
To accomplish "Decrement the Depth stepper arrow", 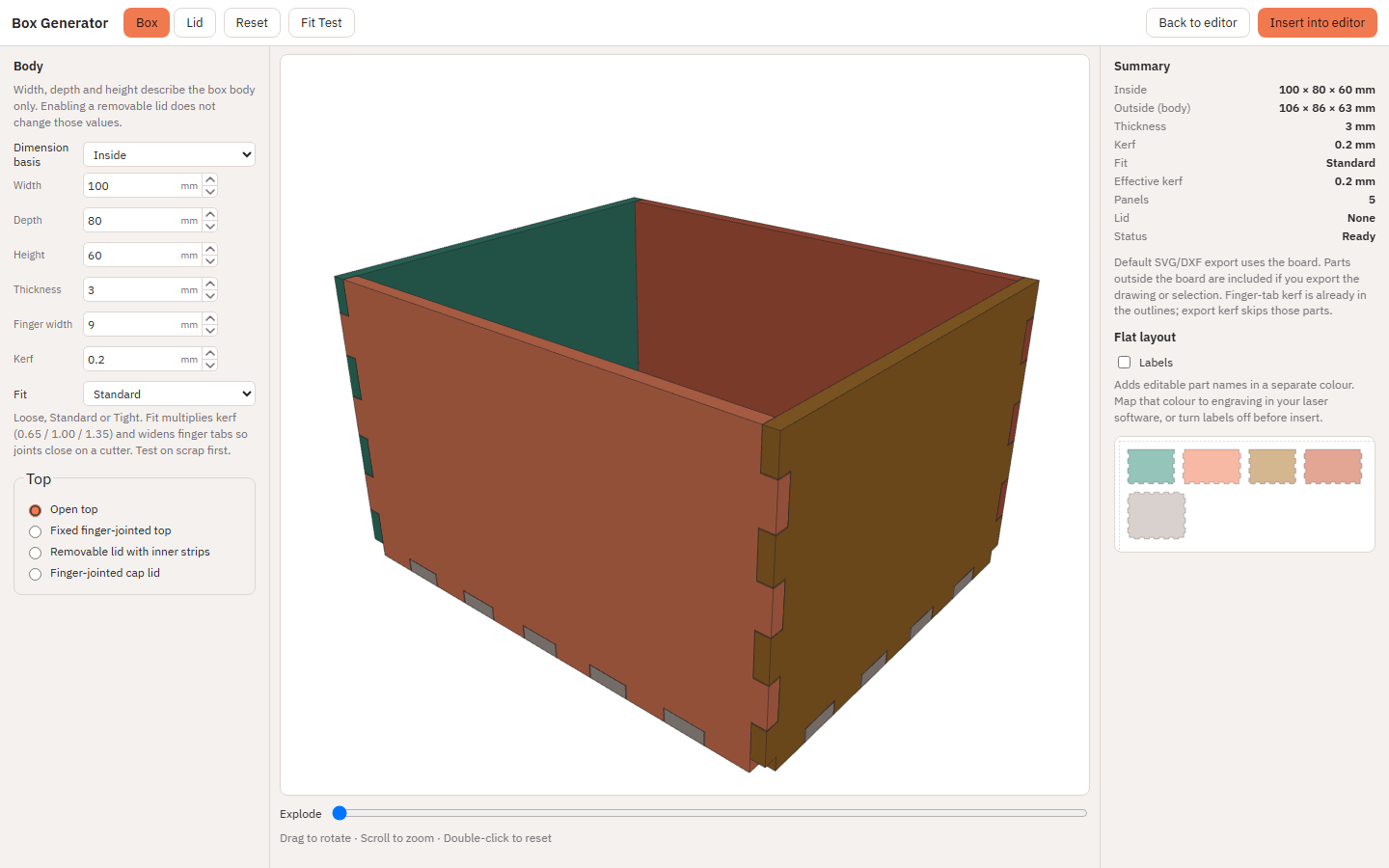I will [x=210, y=226].
